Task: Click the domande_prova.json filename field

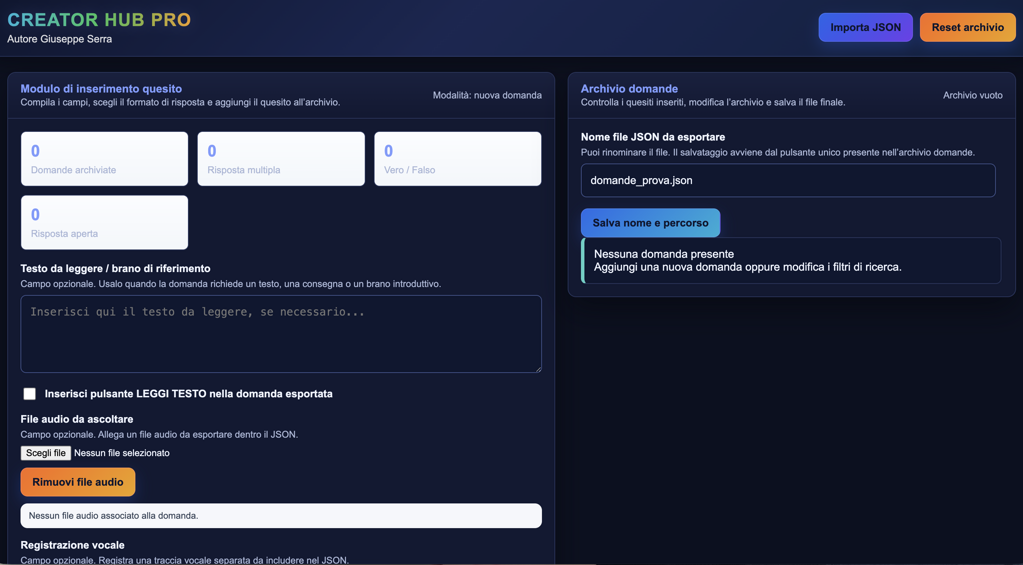Action: pos(788,180)
